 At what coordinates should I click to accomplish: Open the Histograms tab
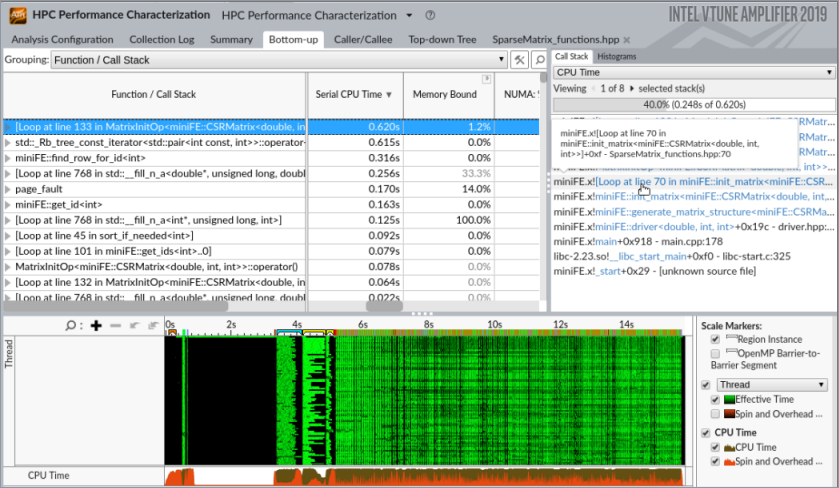617,57
